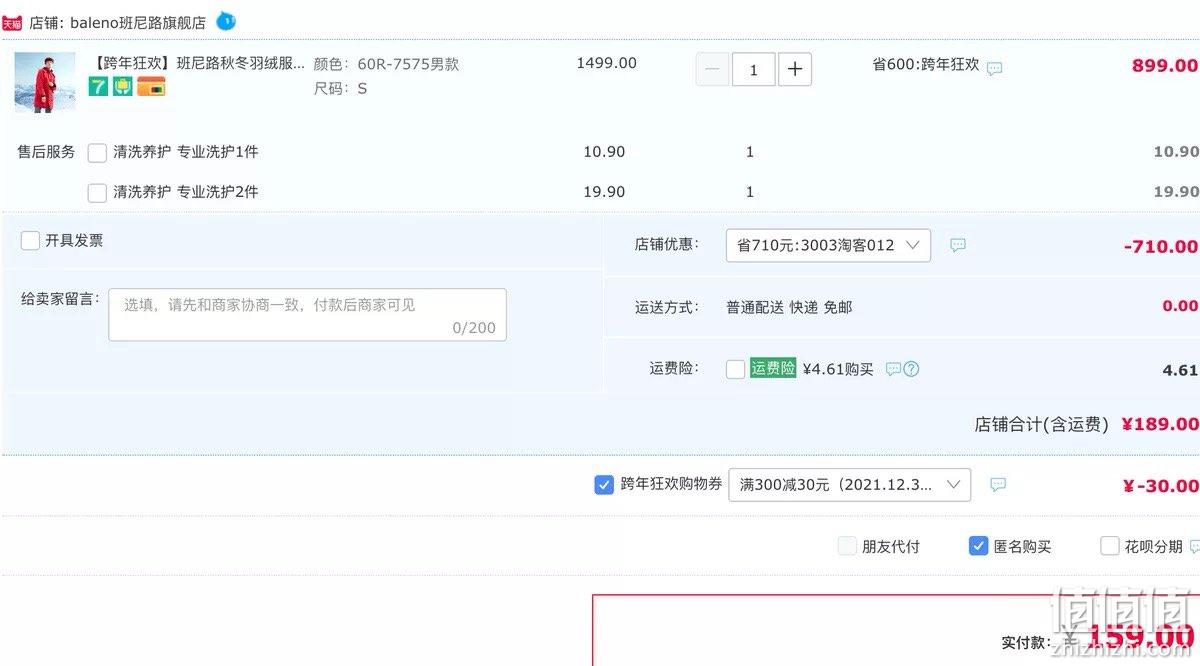This screenshot has width=1200, height=666.
Task: Click the ¥189.00 store subtotal amount
Action: (x=1160, y=424)
